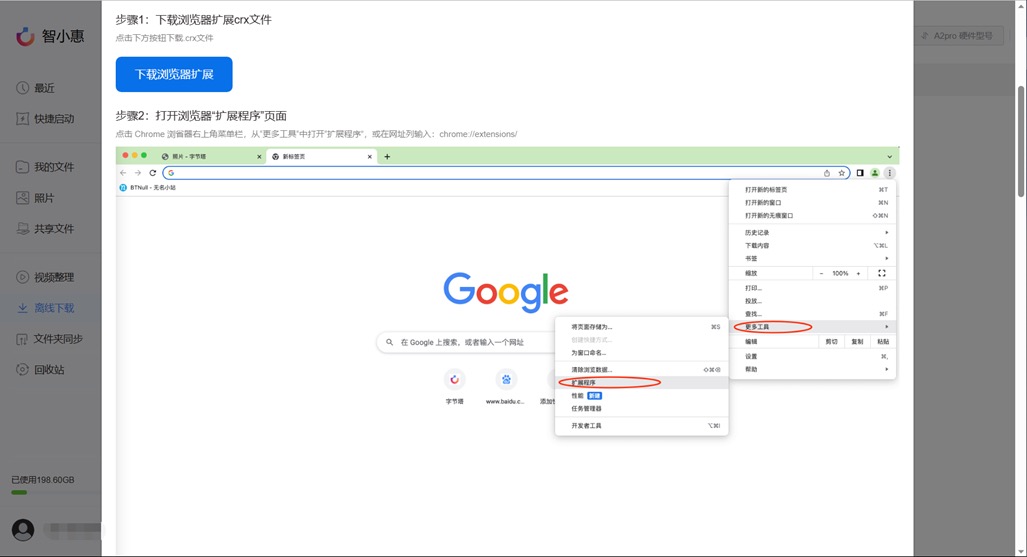1027x557 pixels.
Task: Select the 视频整理 video icon
Action: click(x=23, y=277)
